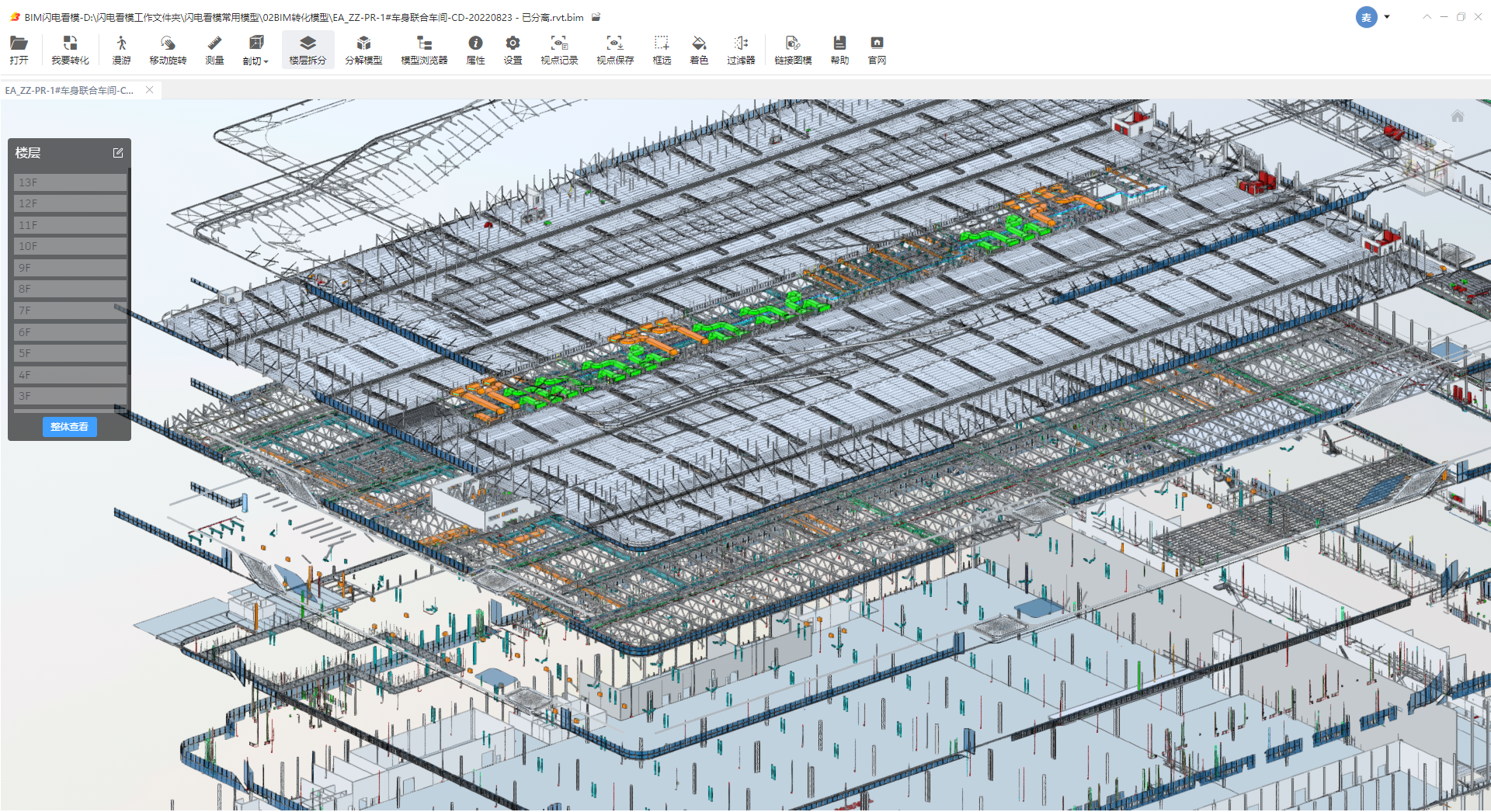
Task: Open the 剖切 section dropdown
Action: pos(255,50)
